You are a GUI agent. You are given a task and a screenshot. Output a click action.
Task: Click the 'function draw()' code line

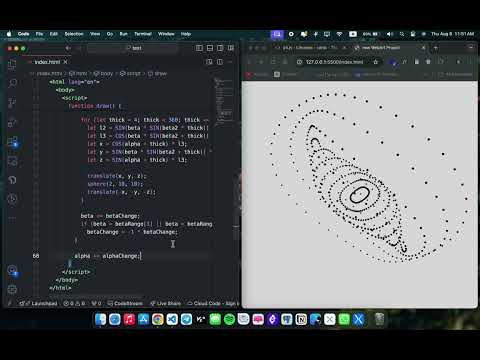(x=95, y=106)
